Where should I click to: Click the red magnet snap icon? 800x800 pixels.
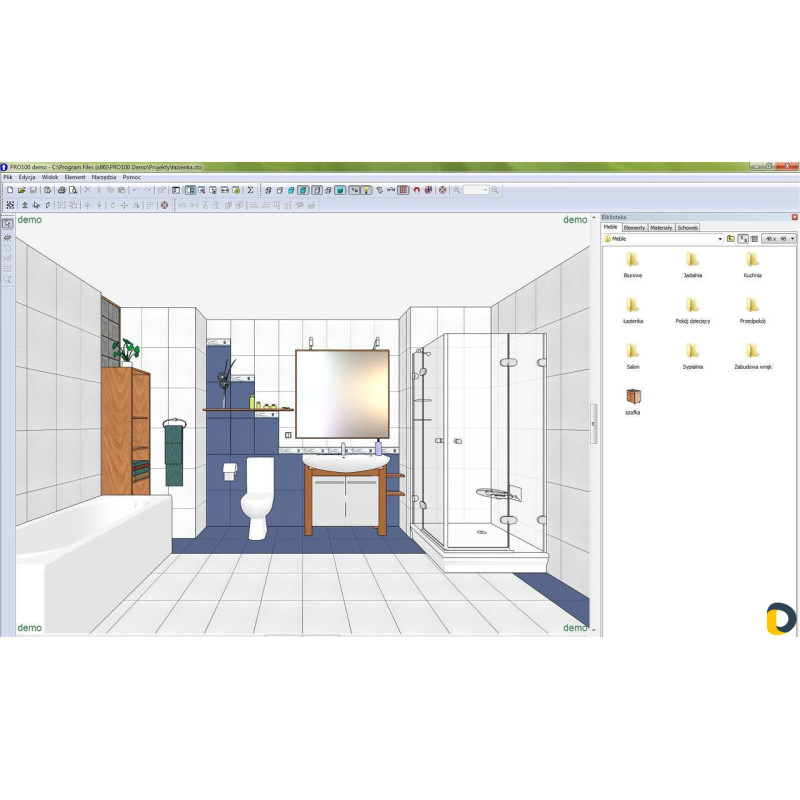tap(416, 189)
